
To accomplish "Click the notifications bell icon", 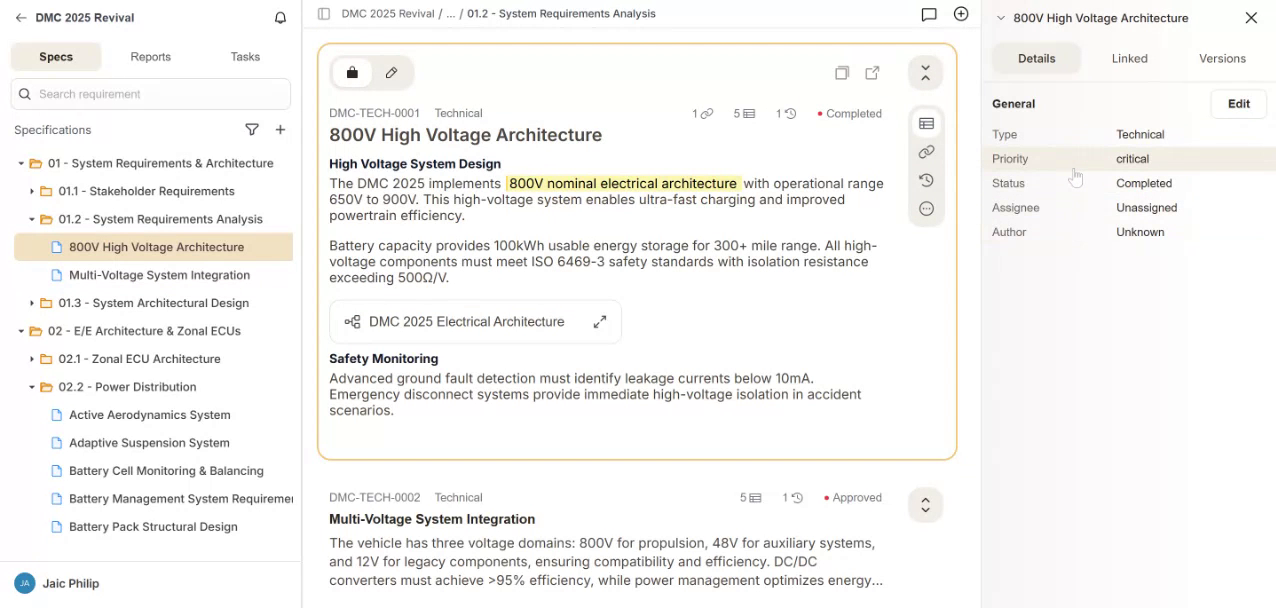I will tap(280, 18).
